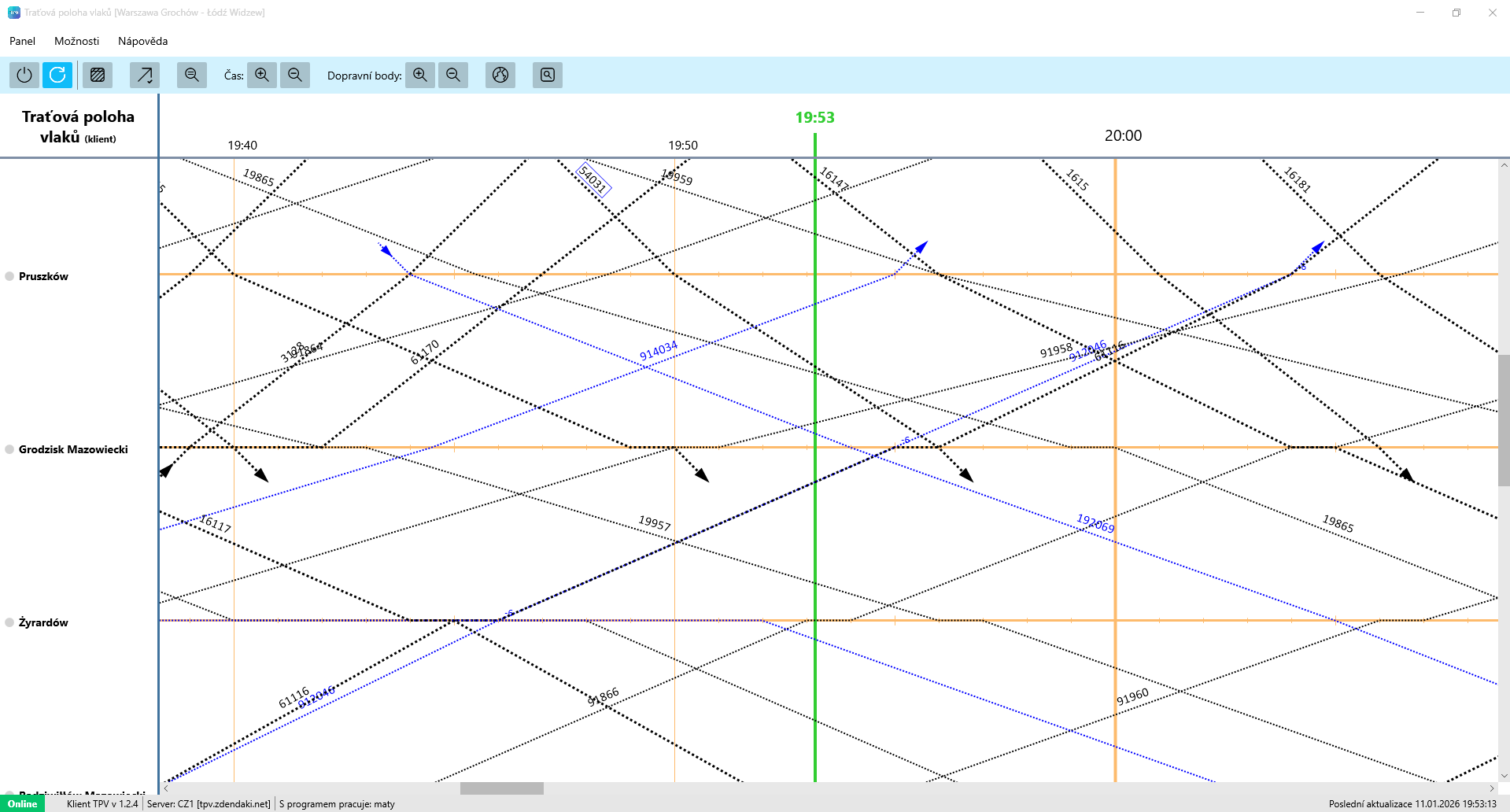Click the globe toolbar icon
Viewport: 1510px width, 812px height.
click(x=500, y=75)
